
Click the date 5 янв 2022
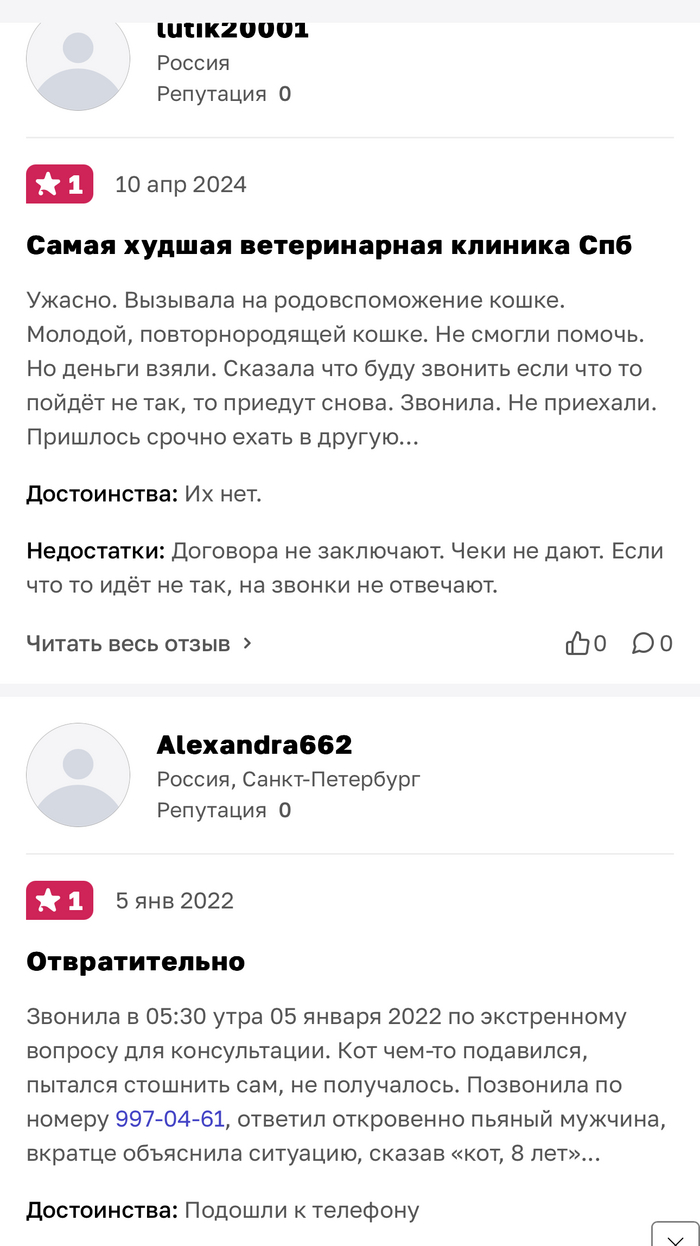[x=175, y=901]
